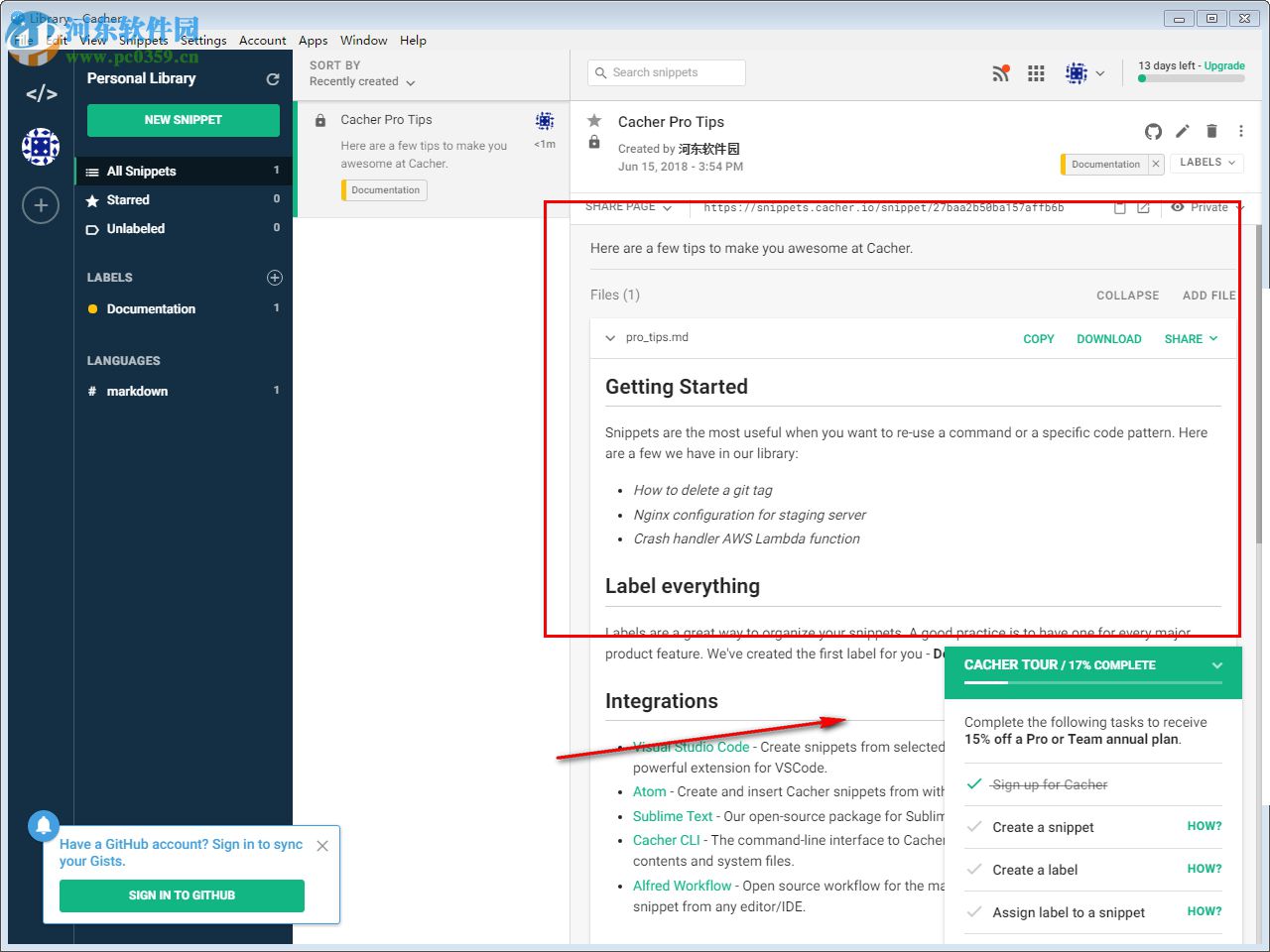Click the ADD FILE button
The image size is (1270, 952).
click(1209, 296)
